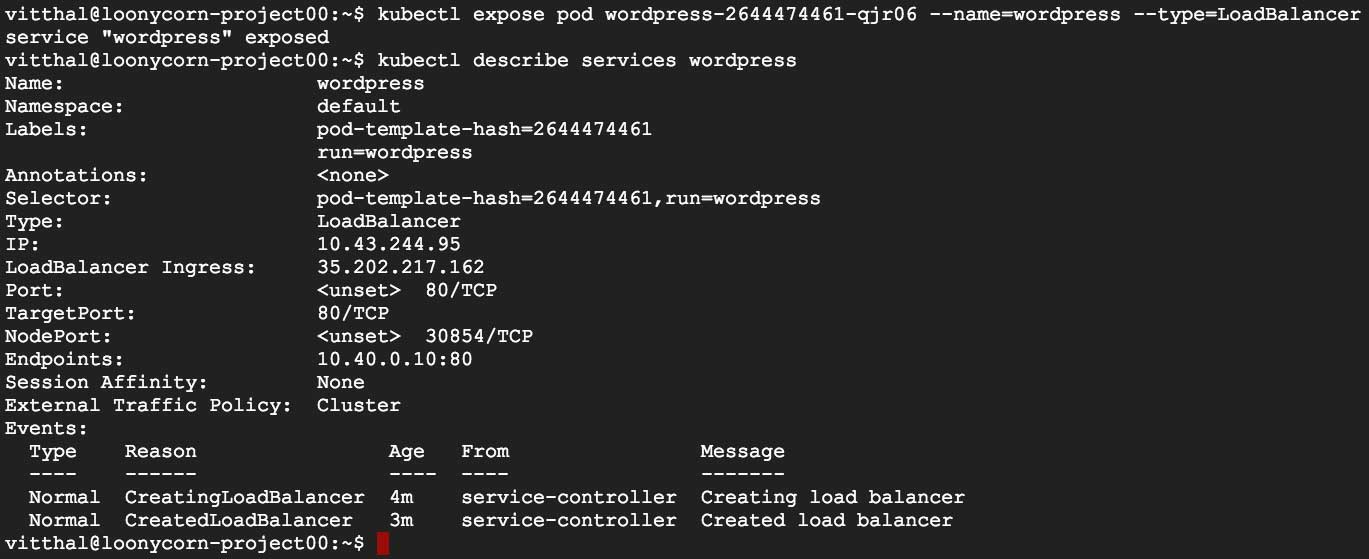Click the External Traffic Policy value 'Cluster'
Image resolution: width=1369 pixels, height=559 pixels.
(x=358, y=405)
